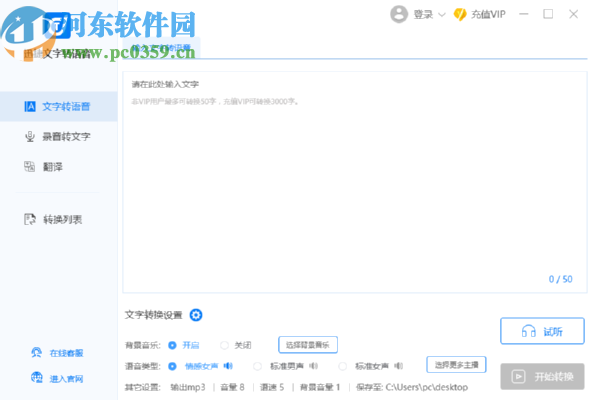Click 登录 to sign in
The height and width of the screenshot is (400, 593).
pos(423,15)
